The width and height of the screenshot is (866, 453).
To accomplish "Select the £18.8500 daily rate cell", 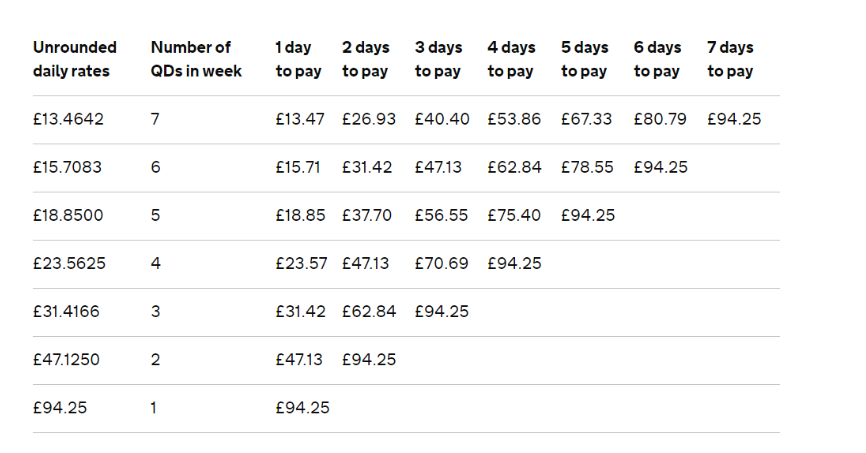I will [x=68, y=215].
